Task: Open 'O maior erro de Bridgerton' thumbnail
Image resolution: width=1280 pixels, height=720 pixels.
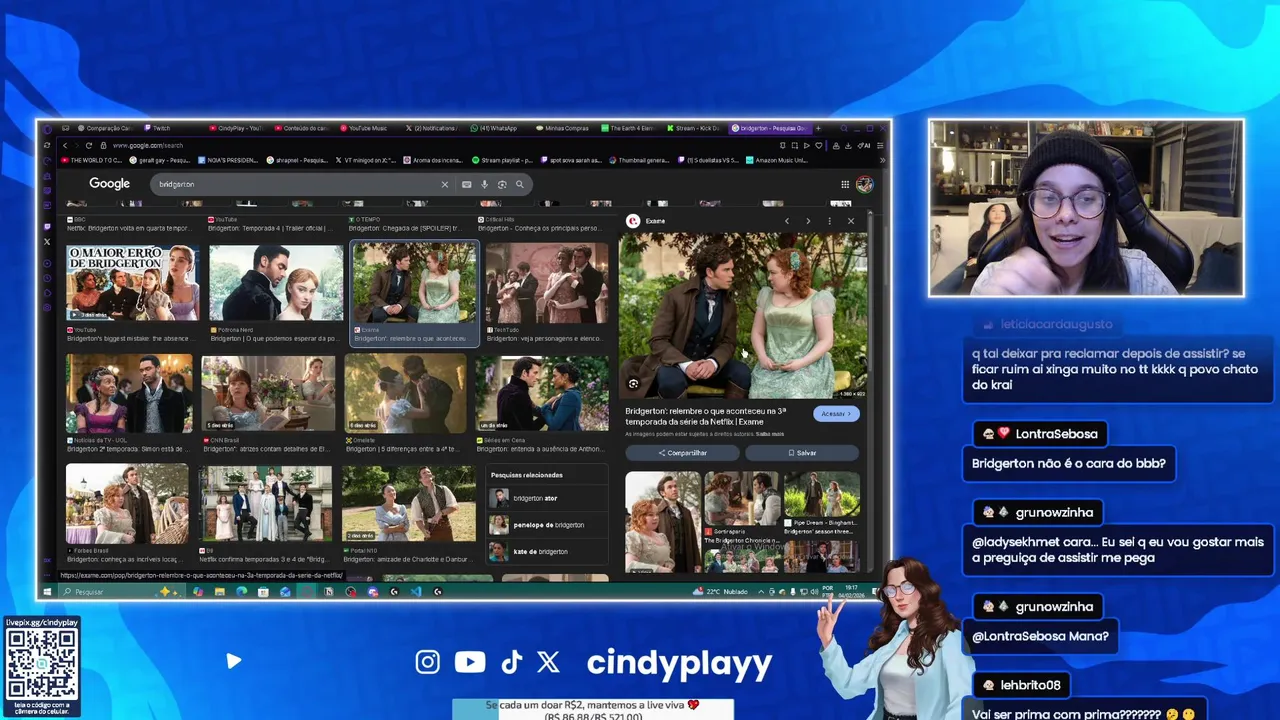Action: [132, 283]
